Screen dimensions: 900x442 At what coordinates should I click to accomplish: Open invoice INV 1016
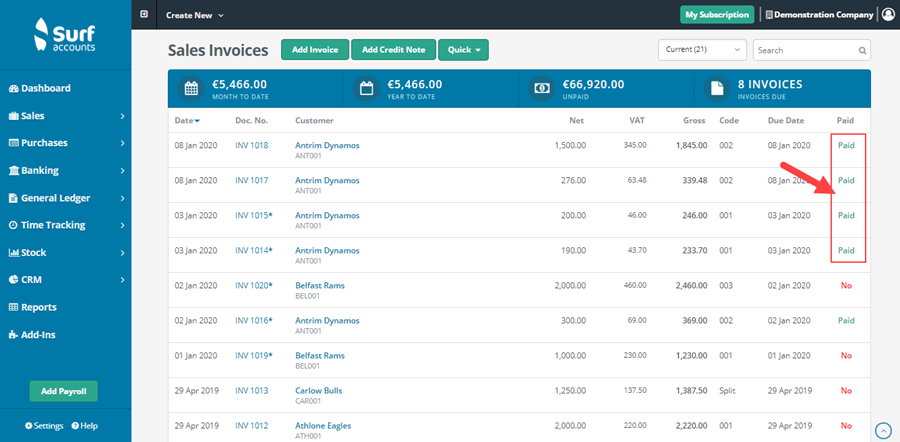[254, 321]
